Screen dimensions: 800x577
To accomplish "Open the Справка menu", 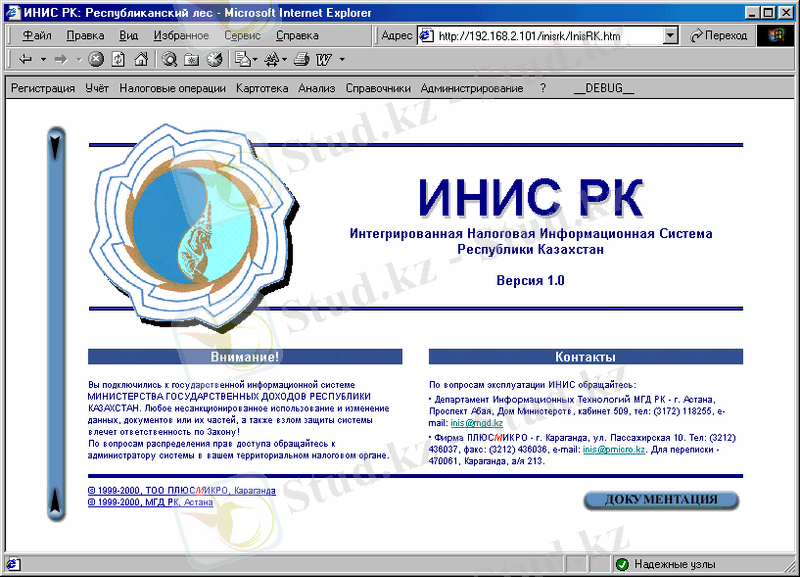I will pyautogui.click(x=297, y=36).
